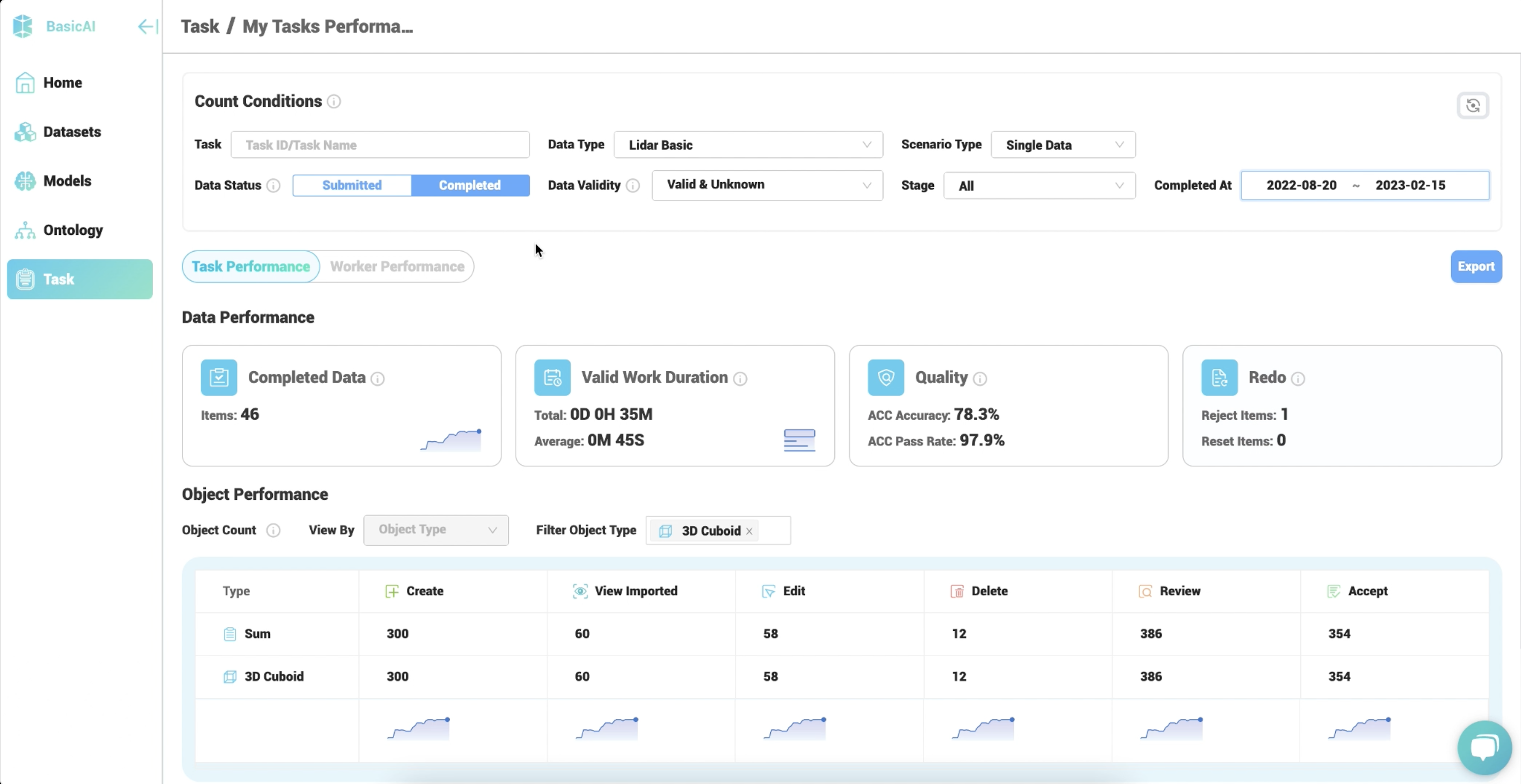The height and width of the screenshot is (784, 1521).
Task: Click the Sum row Create value 300
Action: pos(397,633)
